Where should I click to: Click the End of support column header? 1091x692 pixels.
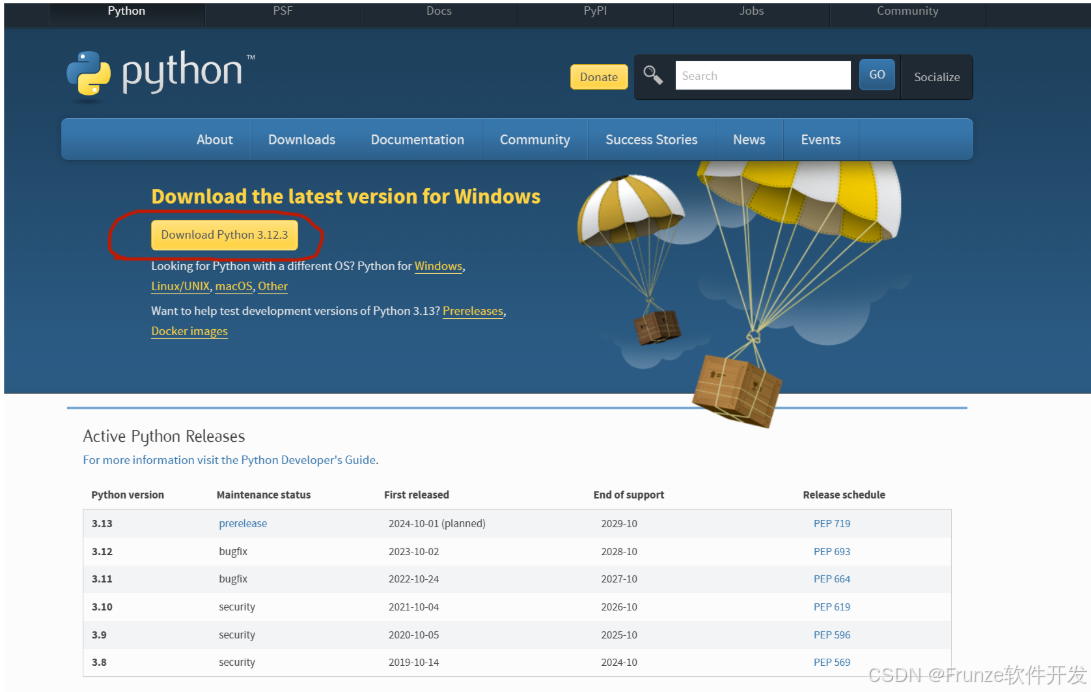tap(629, 495)
